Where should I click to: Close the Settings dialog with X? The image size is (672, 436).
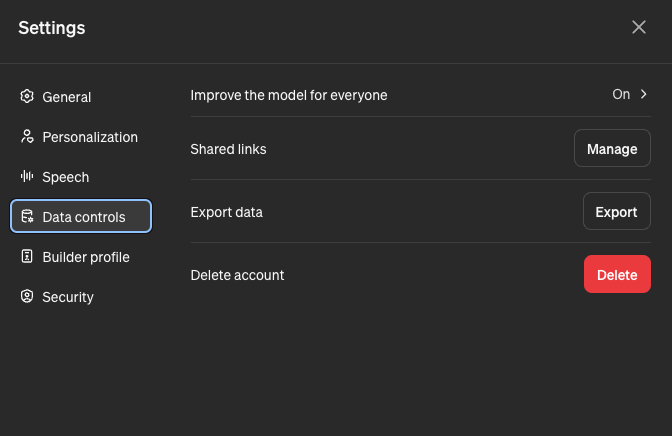pos(639,27)
